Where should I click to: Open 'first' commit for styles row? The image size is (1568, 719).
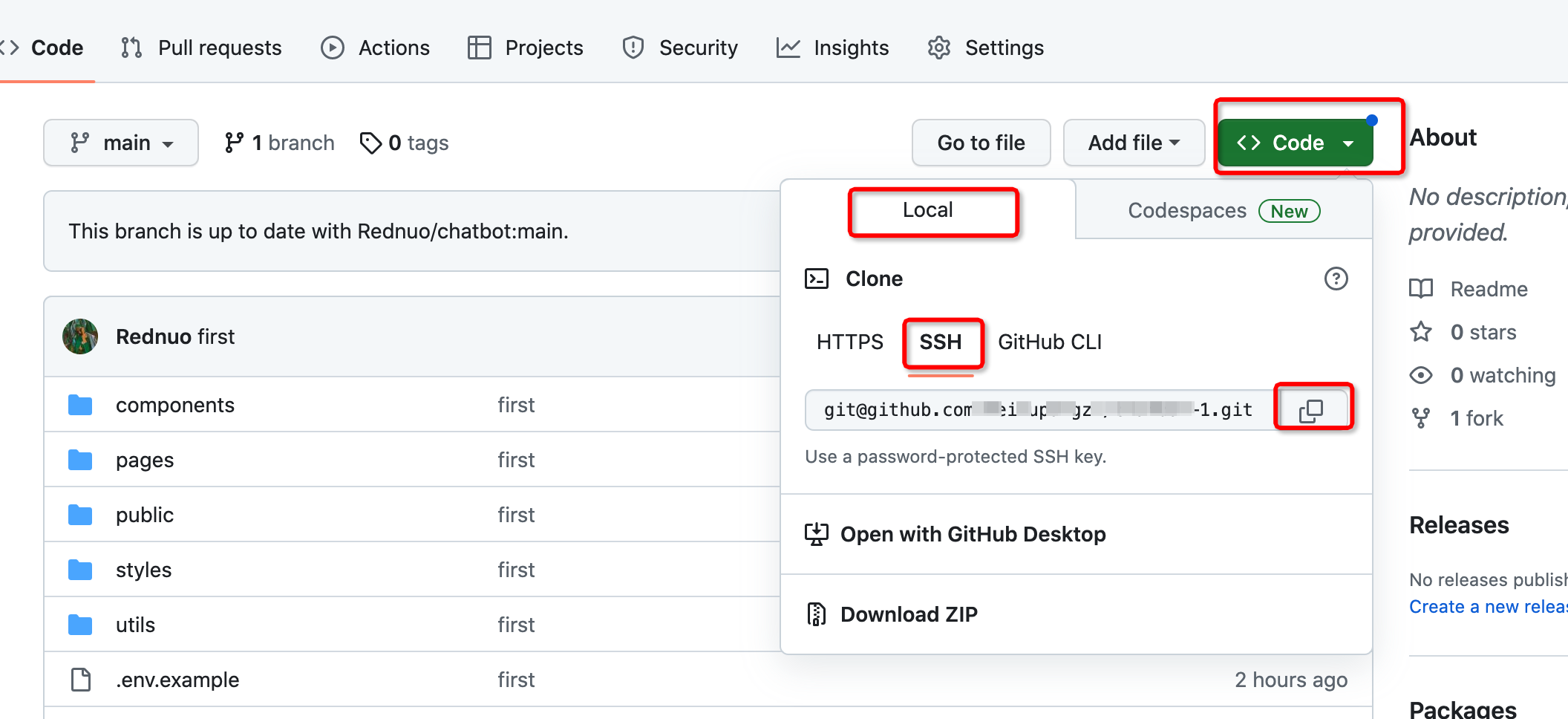pyautogui.click(x=516, y=570)
